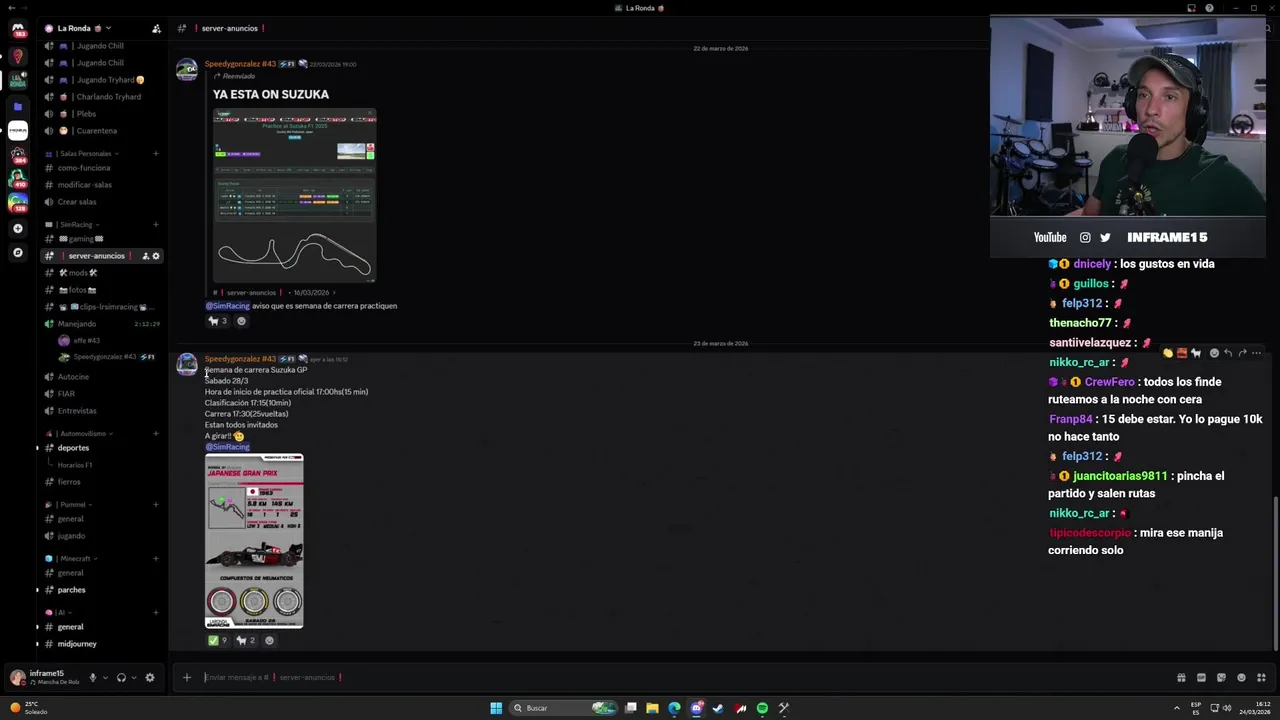Click reply arrow in message hover toolbar
This screenshot has width=1280, height=720.
coord(1228,353)
